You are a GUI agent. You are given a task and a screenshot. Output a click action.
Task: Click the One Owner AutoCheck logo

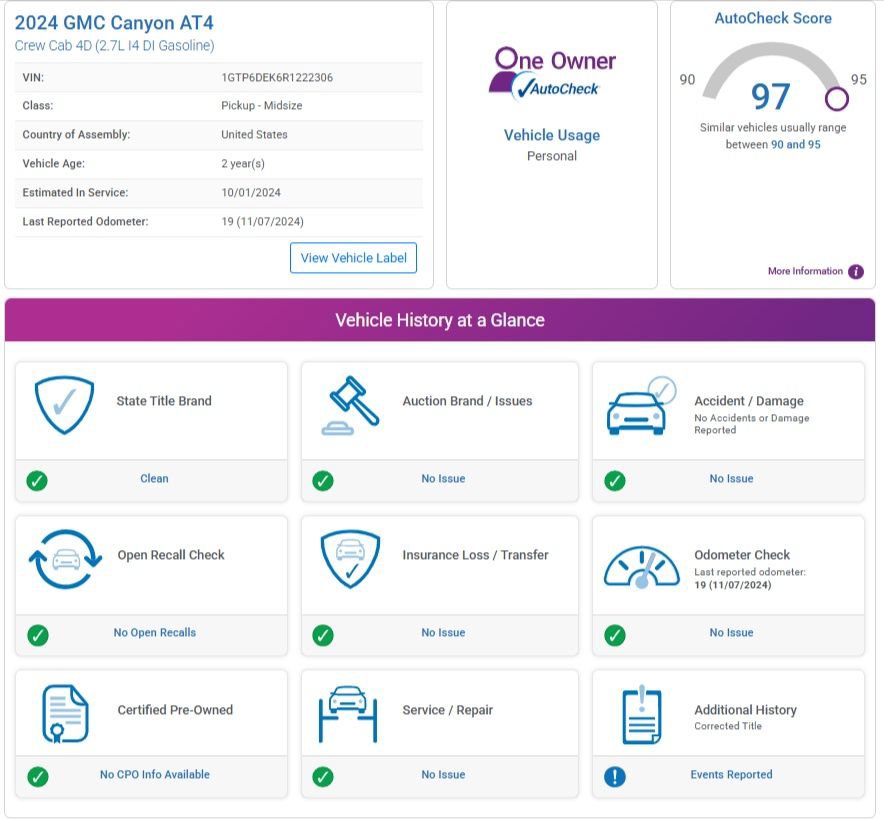click(x=552, y=74)
